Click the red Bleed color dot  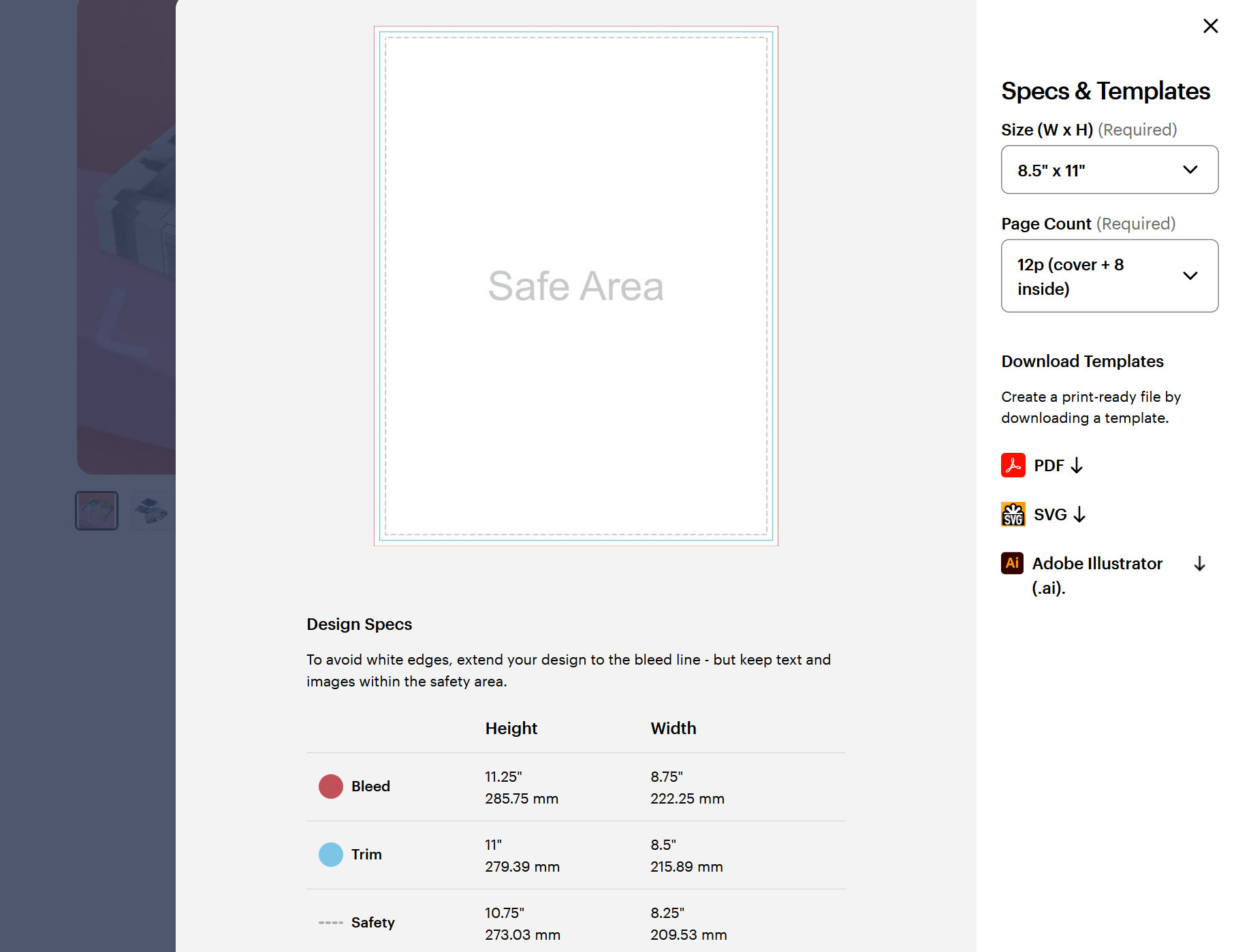(x=331, y=787)
